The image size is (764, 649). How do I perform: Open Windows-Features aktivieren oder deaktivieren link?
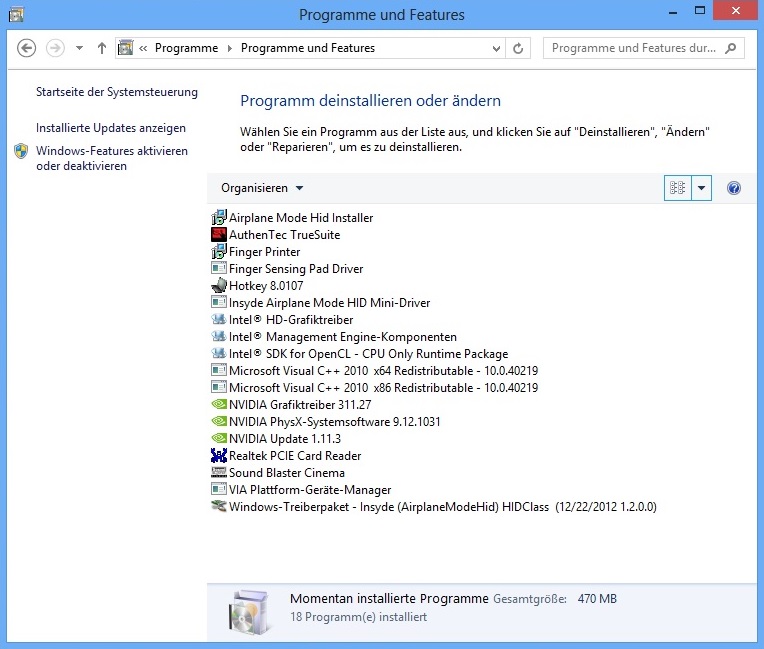pyautogui.click(x=112, y=158)
